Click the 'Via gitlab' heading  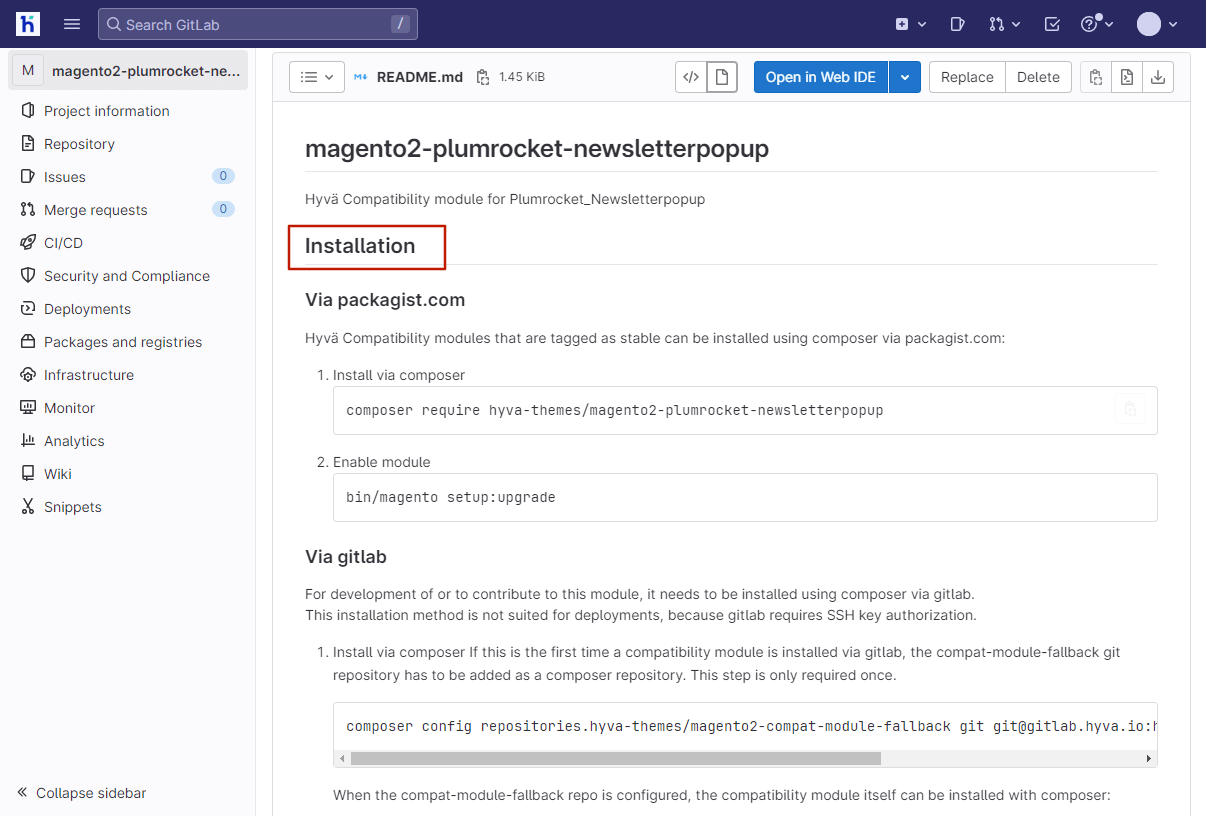click(x=346, y=557)
